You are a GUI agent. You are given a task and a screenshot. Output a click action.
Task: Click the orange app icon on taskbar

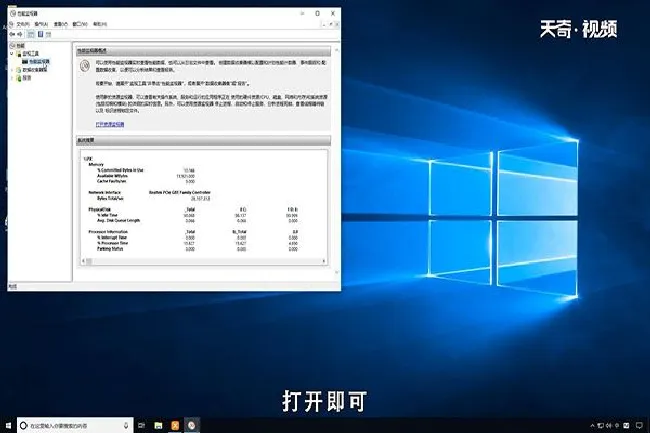point(175,425)
